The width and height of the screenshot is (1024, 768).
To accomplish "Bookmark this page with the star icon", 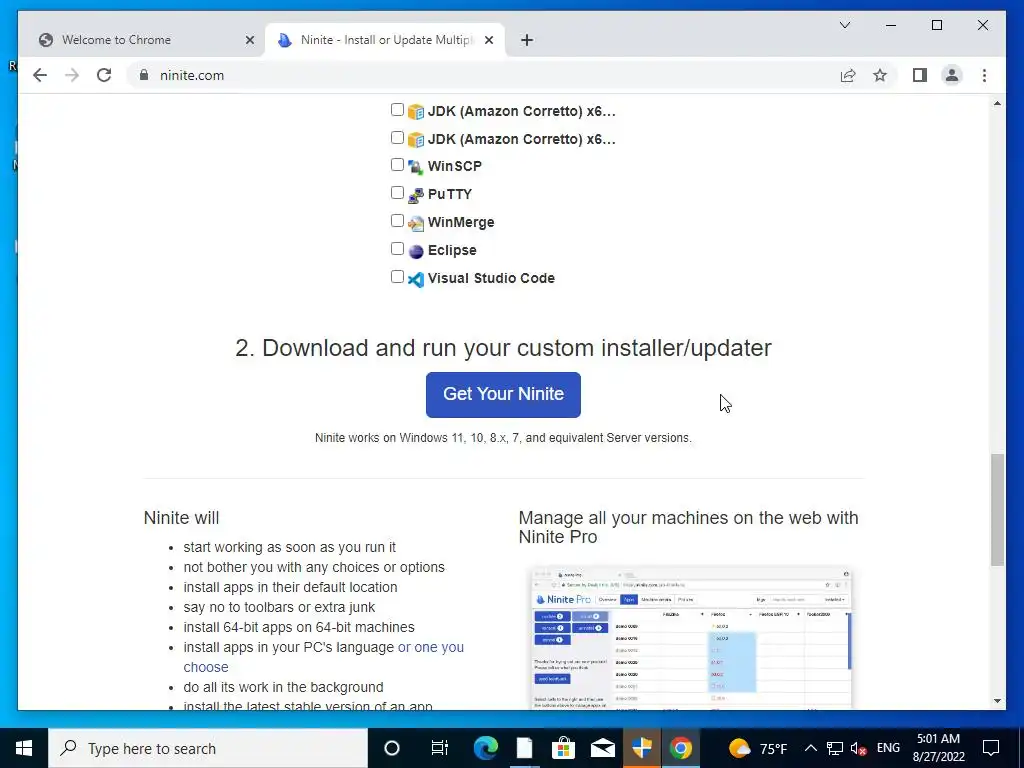I will click(x=880, y=75).
